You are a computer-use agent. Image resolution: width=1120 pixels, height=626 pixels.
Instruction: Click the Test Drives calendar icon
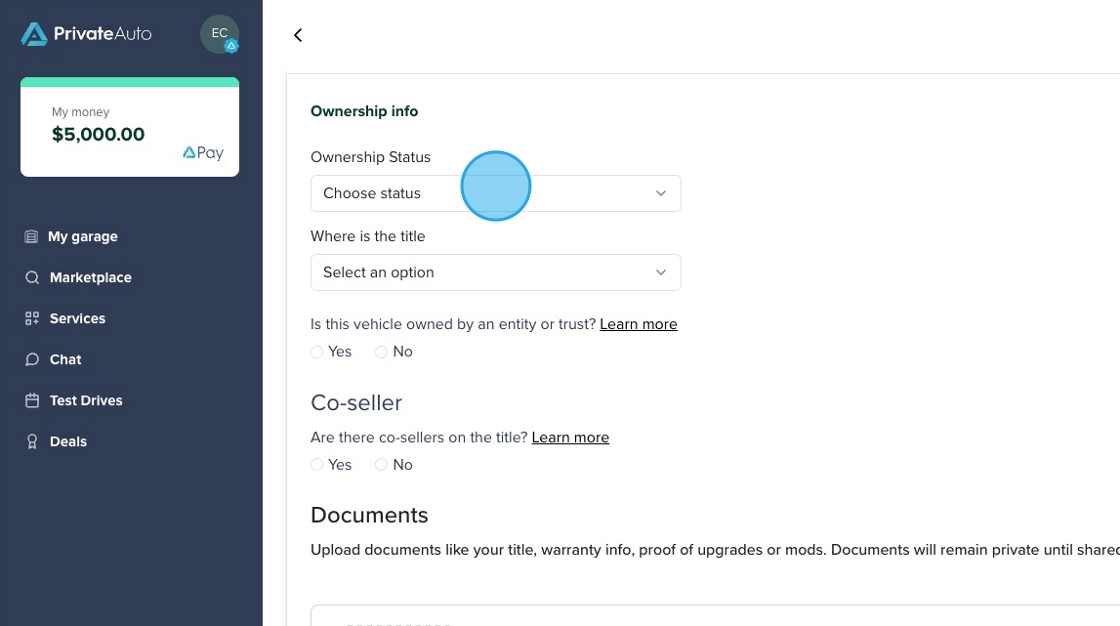32,400
